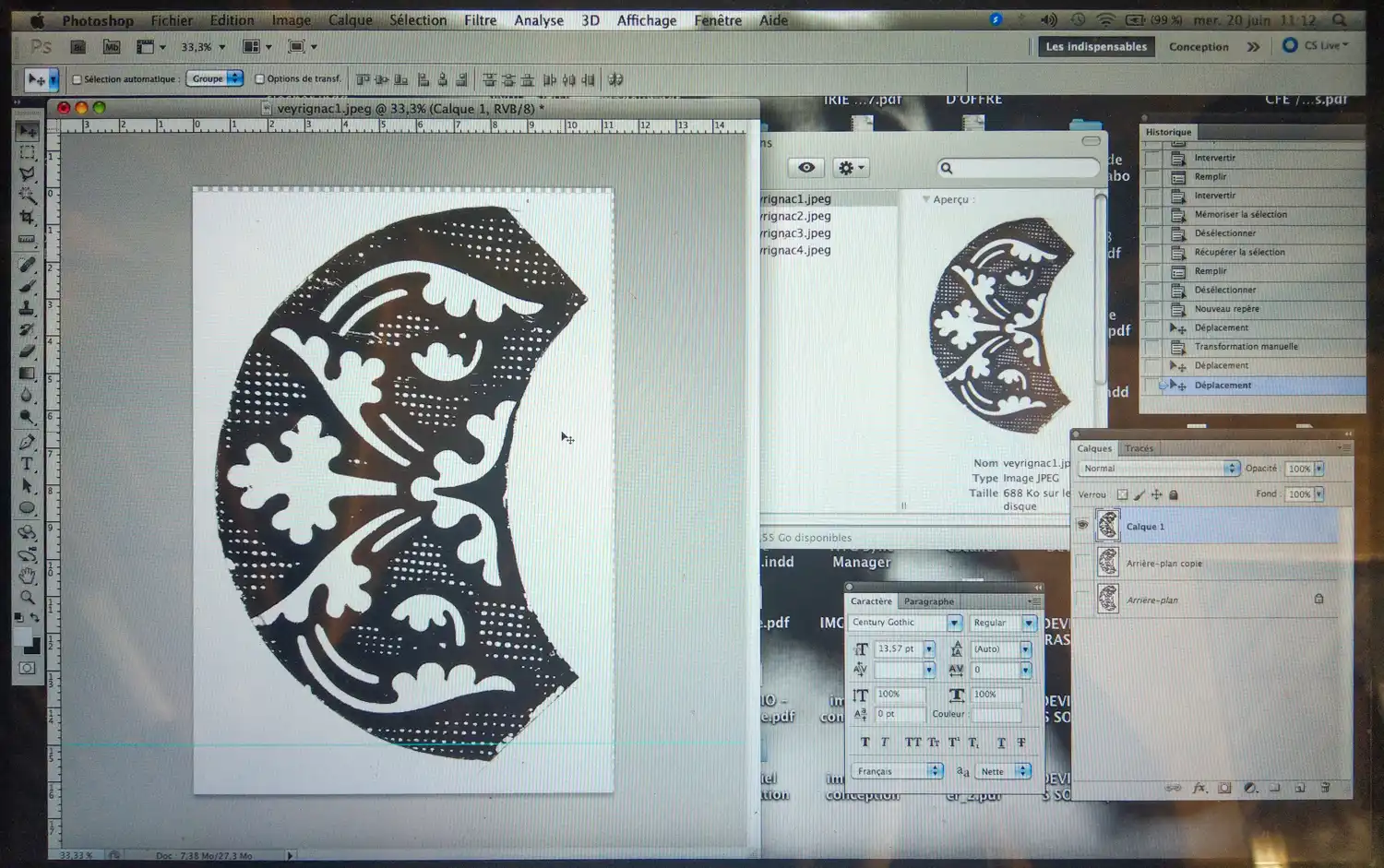
Task: Switch to the Conception workspace
Action: [x=1199, y=47]
